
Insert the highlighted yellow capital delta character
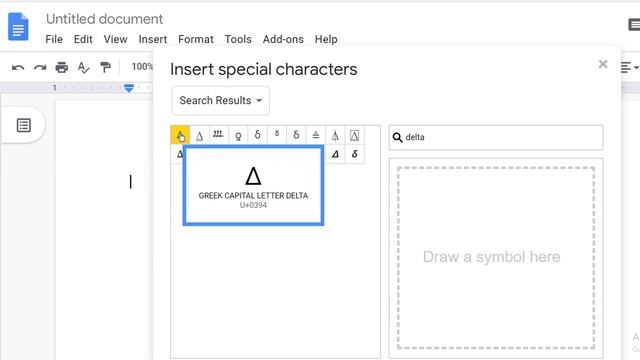180,135
